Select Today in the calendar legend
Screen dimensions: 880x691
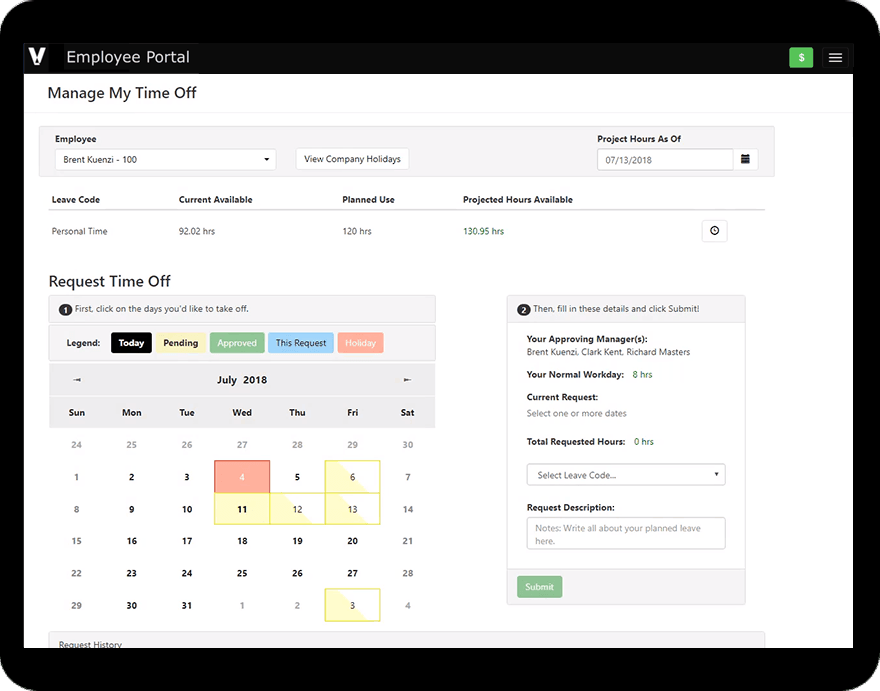[x=131, y=342]
